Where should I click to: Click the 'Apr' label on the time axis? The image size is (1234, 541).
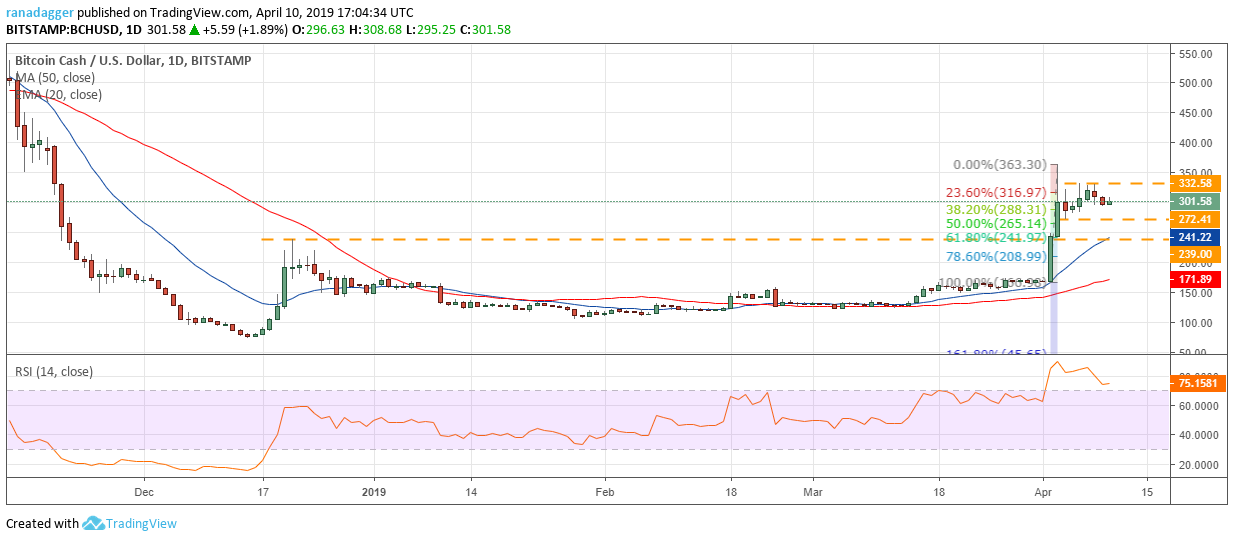click(x=1044, y=493)
